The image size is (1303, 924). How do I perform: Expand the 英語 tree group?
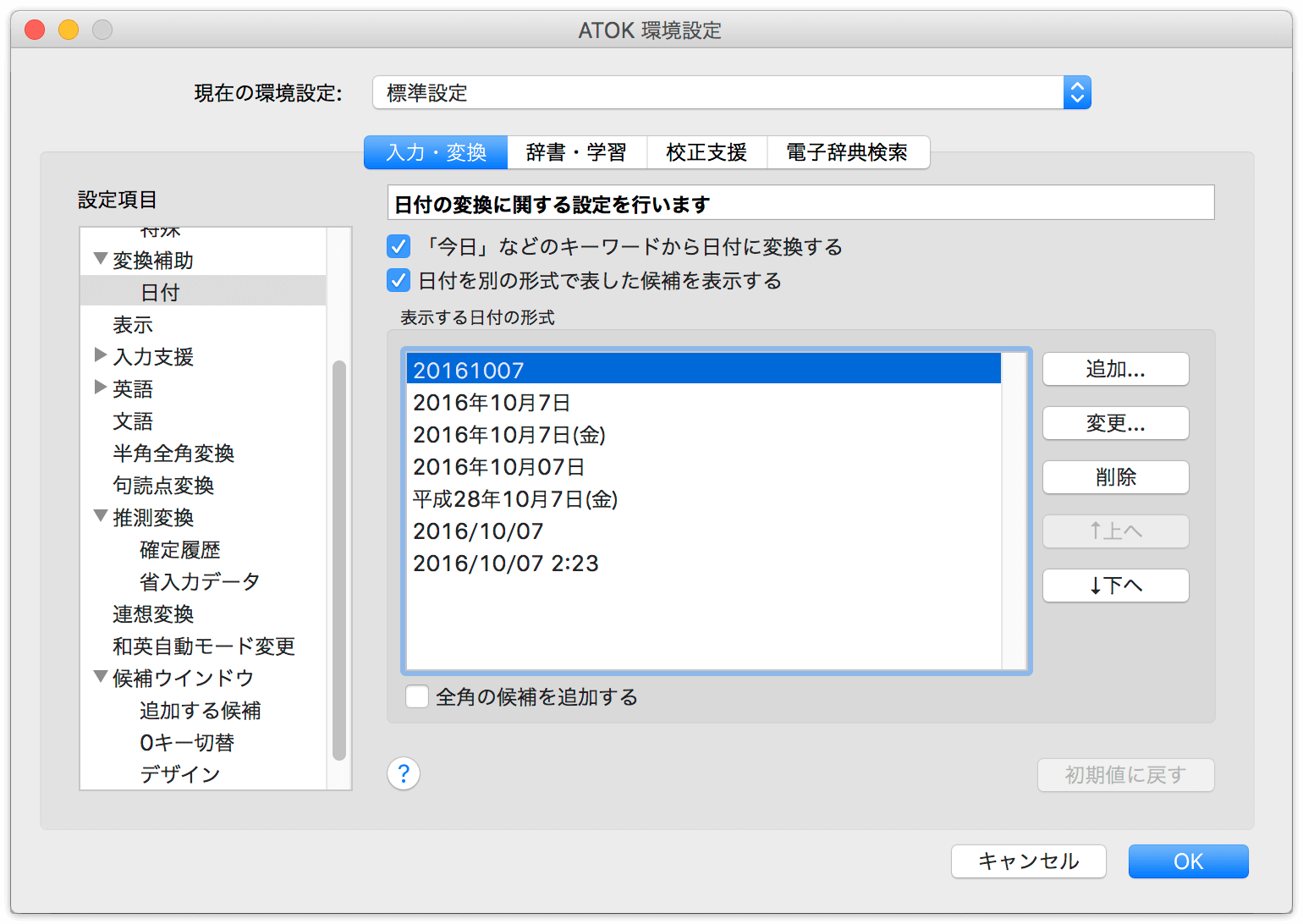[x=101, y=388]
